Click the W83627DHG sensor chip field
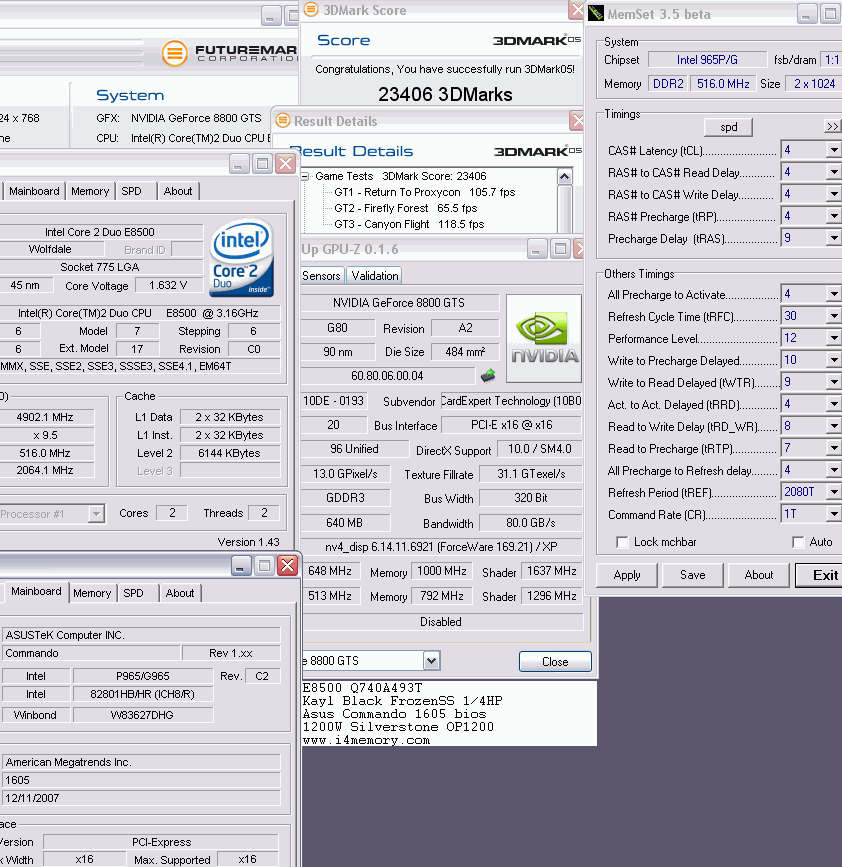 [143, 715]
